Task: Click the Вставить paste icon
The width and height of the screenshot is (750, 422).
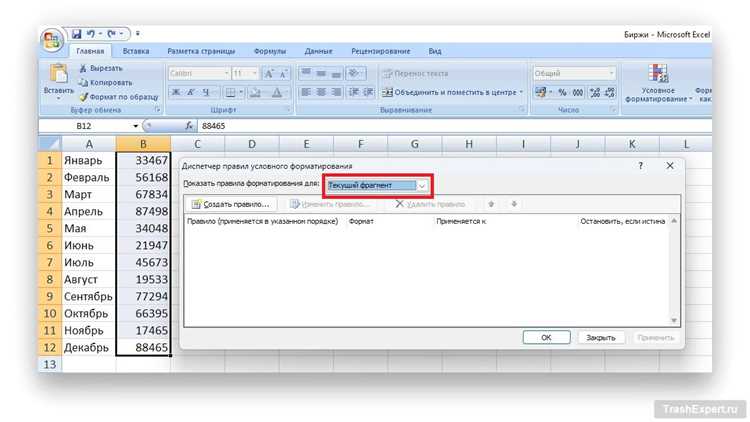Action: pyautogui.click(x=59, y=75)
